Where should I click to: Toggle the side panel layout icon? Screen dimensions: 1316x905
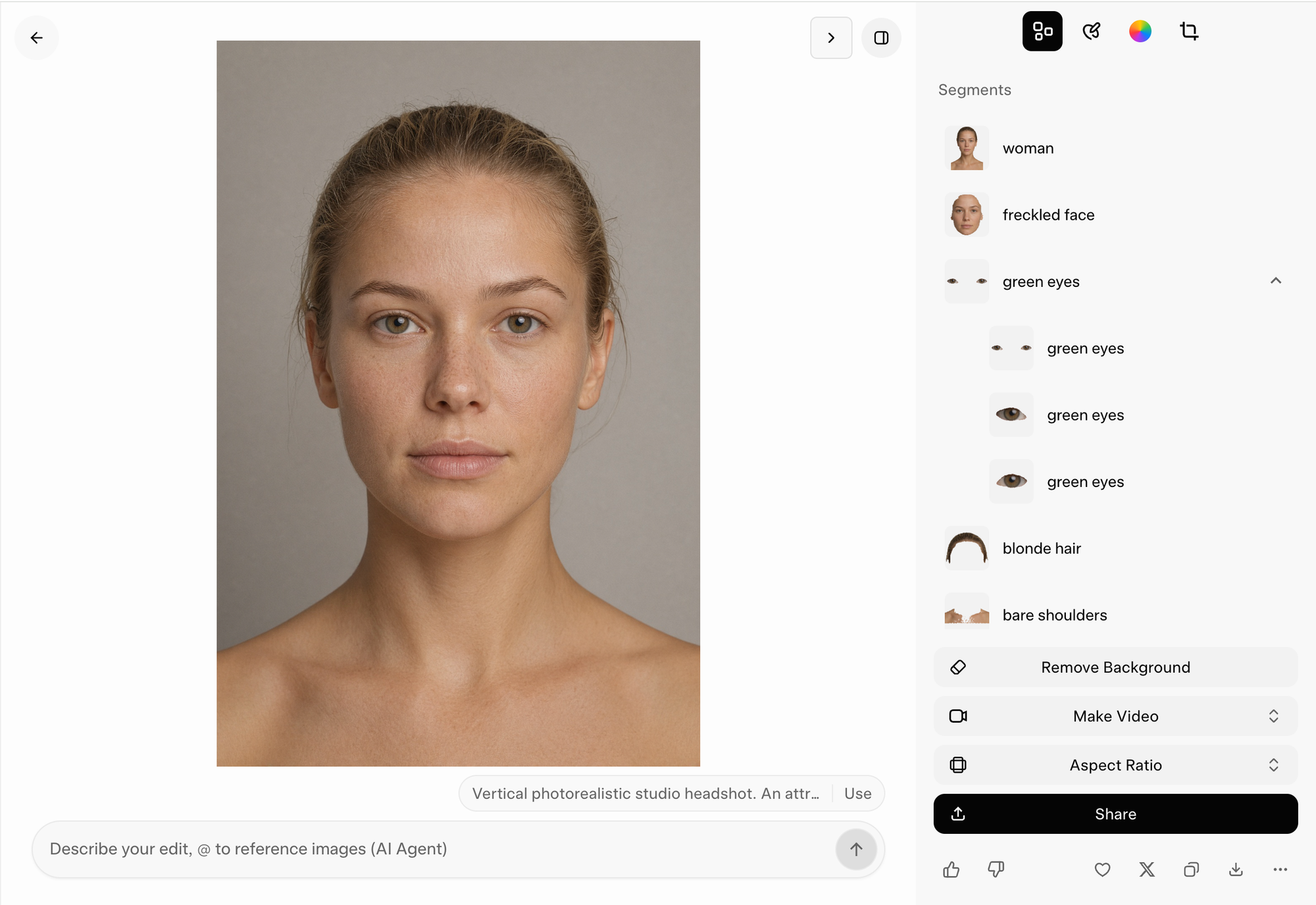(881, 38)
